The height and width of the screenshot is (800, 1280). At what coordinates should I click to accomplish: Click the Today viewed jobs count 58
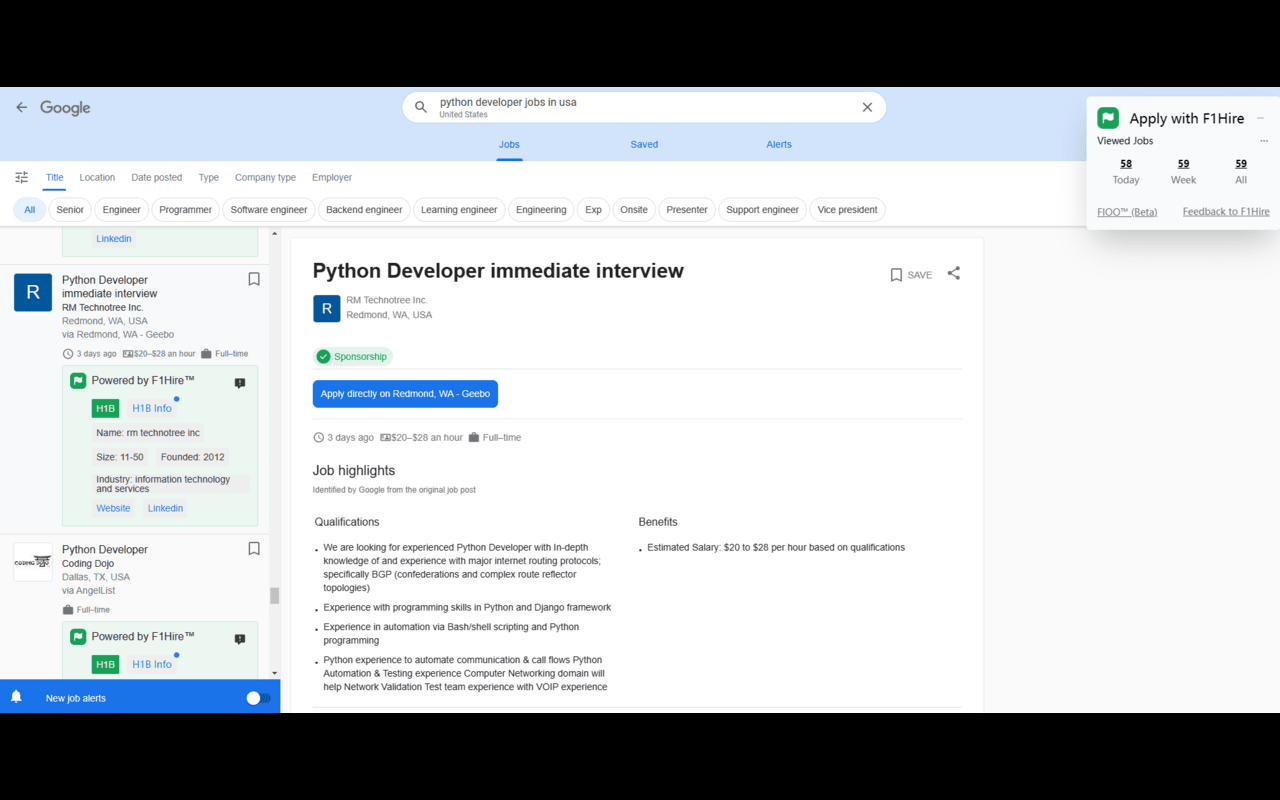click(1126, 164)
